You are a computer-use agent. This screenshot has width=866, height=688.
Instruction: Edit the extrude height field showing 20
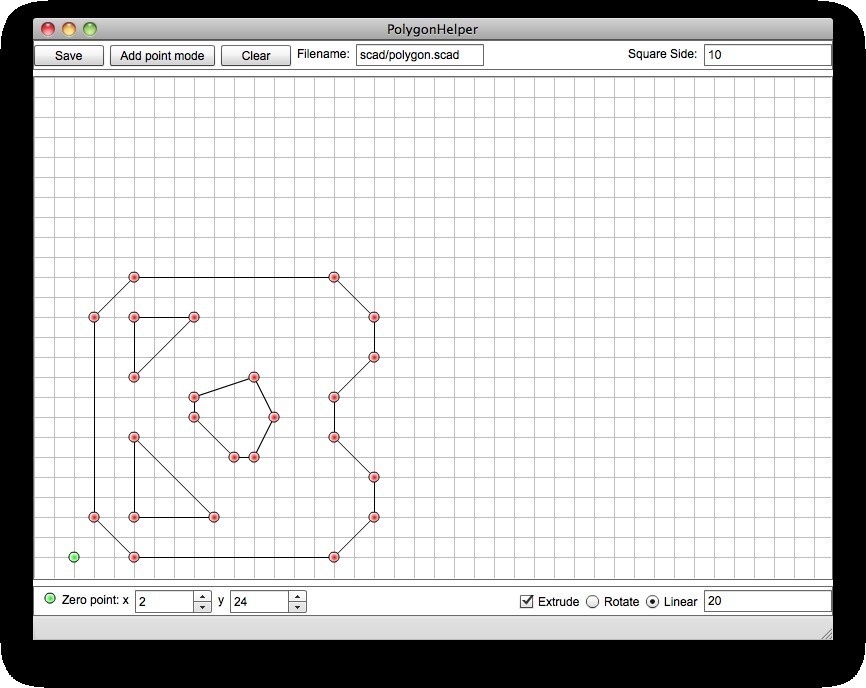[767, 601]
